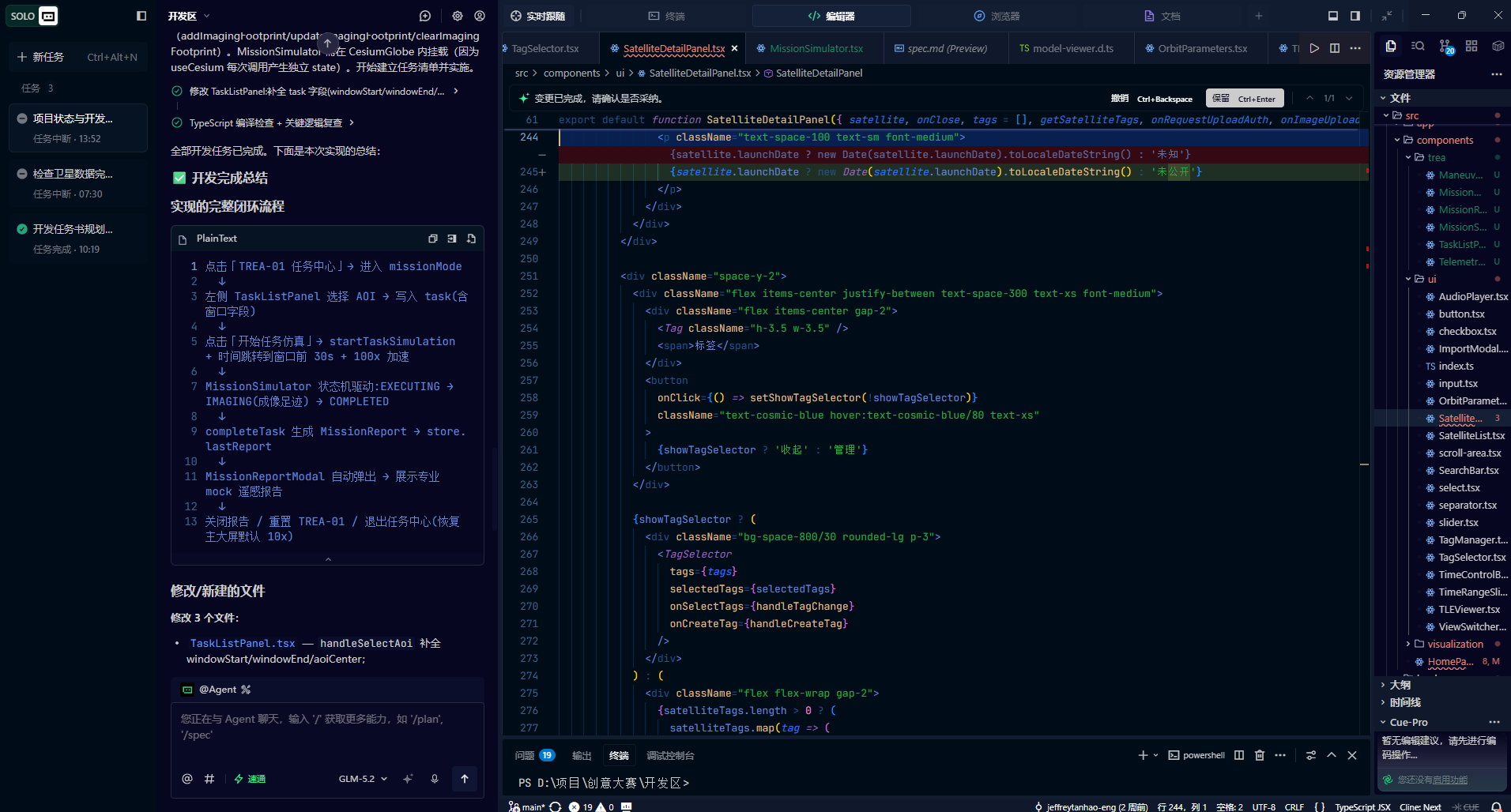
Task: Open the user account icon
Action: pyautogui.click(x=480, y=16)
